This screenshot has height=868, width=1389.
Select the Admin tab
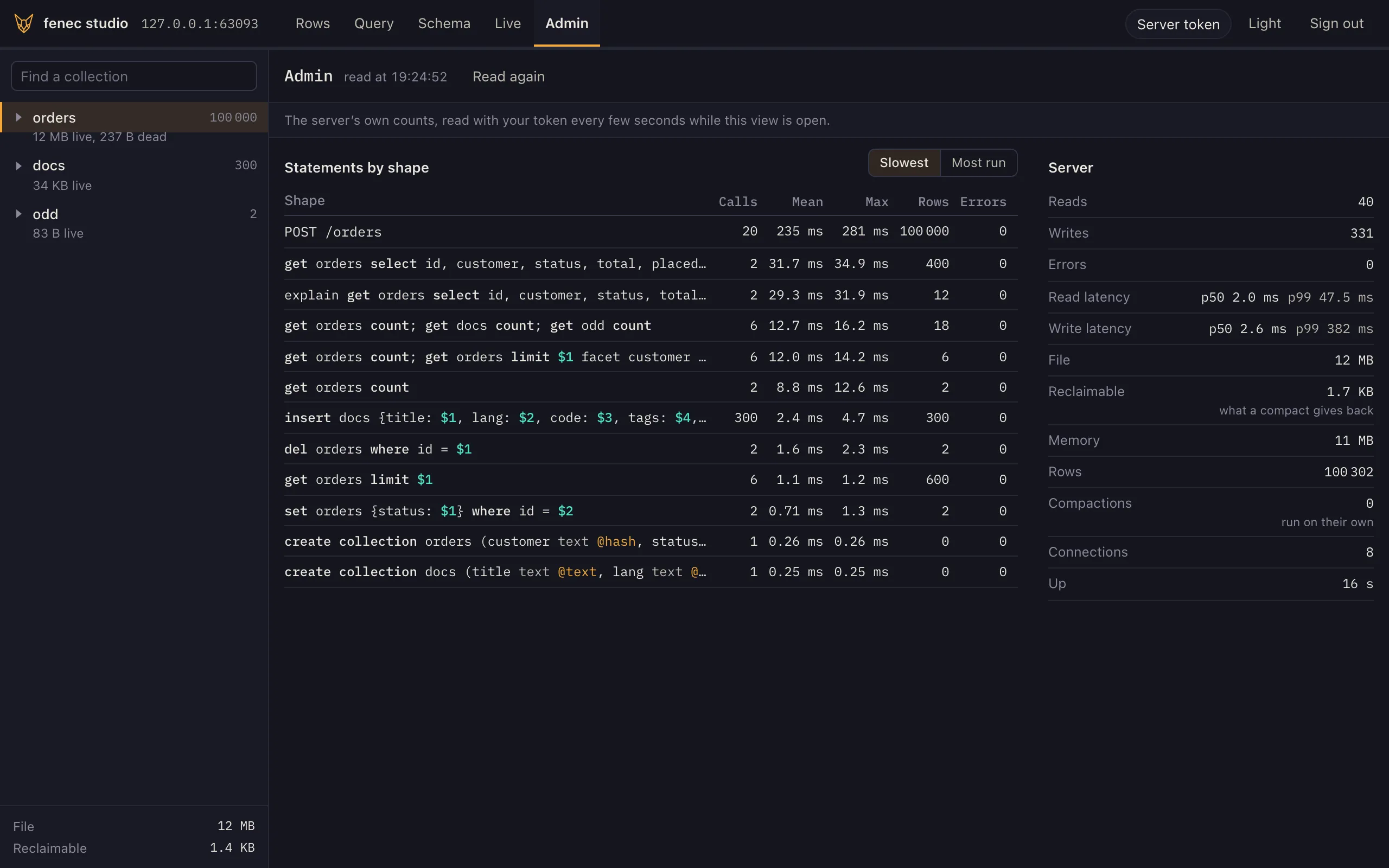(x=566, y=23)
